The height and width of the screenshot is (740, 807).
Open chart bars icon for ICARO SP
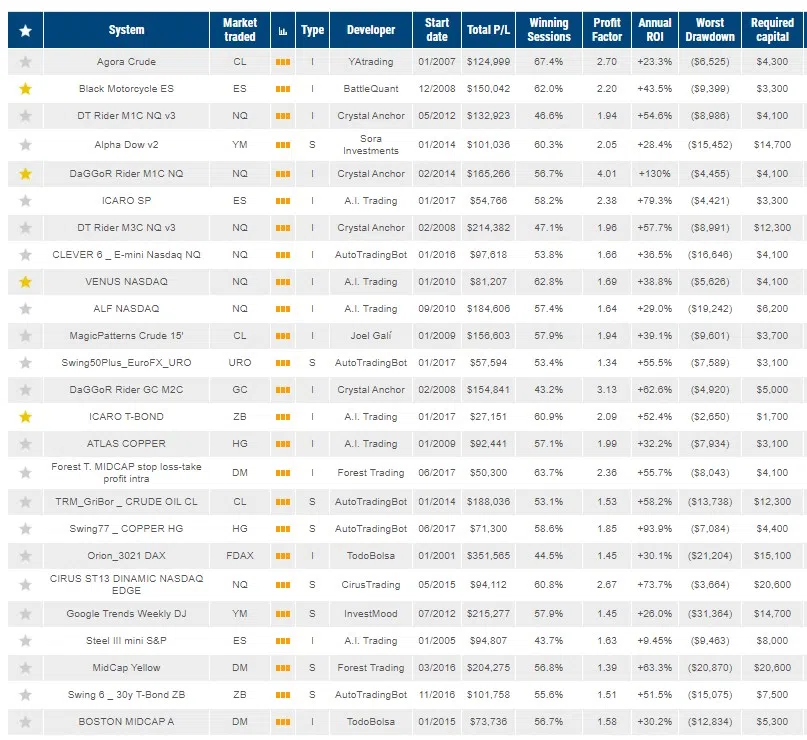[x=283, y=201]
